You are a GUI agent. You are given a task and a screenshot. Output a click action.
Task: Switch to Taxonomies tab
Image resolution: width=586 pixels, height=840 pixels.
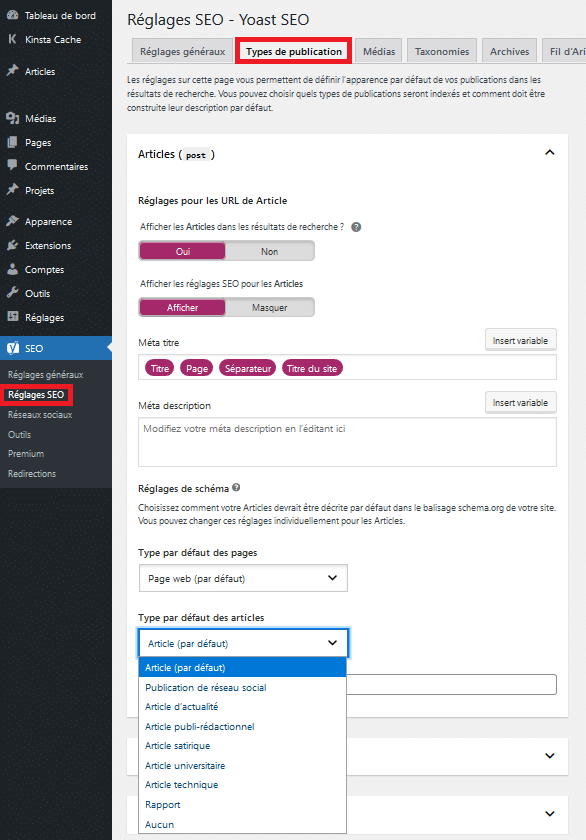442,51
